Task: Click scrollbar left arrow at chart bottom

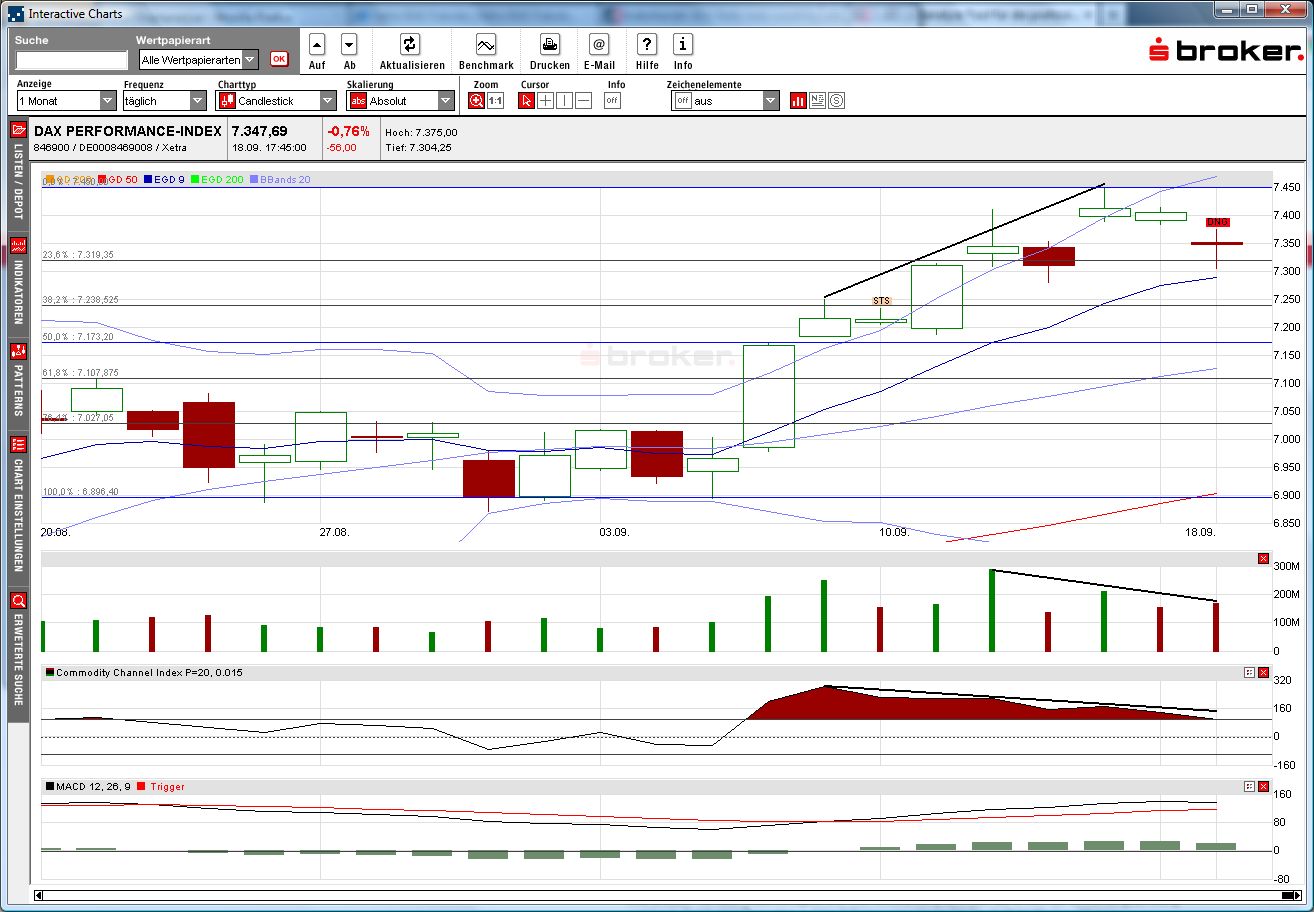Action: [39, 895]
